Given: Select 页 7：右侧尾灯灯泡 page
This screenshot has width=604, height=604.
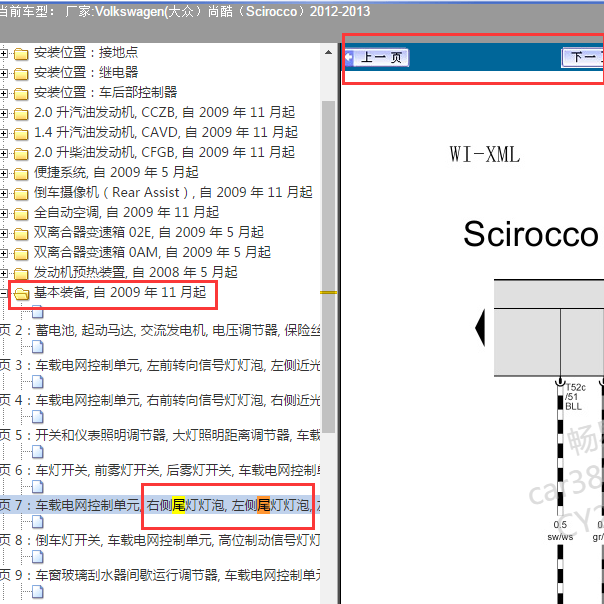Looking at the screenshot, I should click(x=160, y=505).
